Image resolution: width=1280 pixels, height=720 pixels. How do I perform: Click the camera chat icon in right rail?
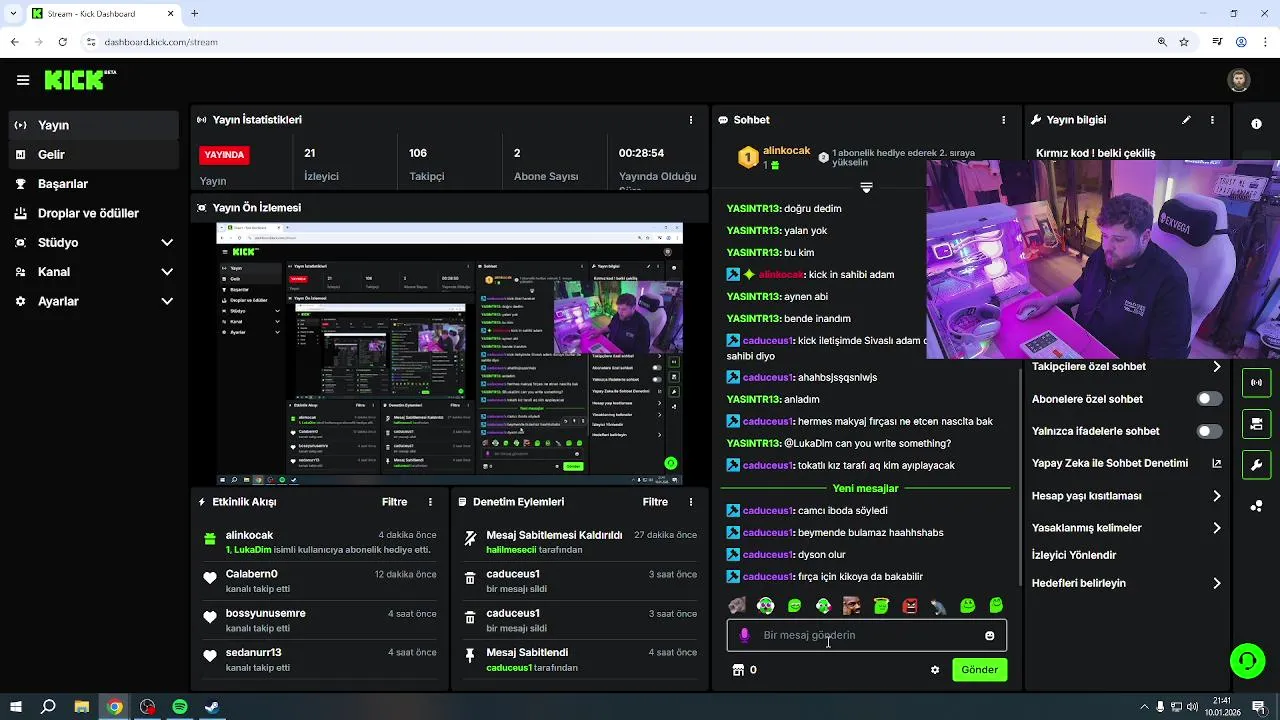click(1256, 424)
